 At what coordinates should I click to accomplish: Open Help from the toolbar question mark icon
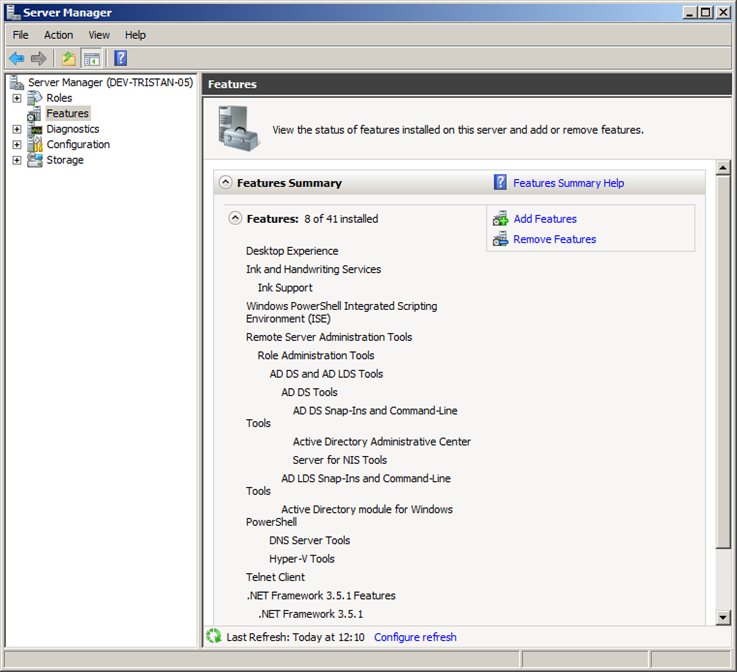point(120,59)
